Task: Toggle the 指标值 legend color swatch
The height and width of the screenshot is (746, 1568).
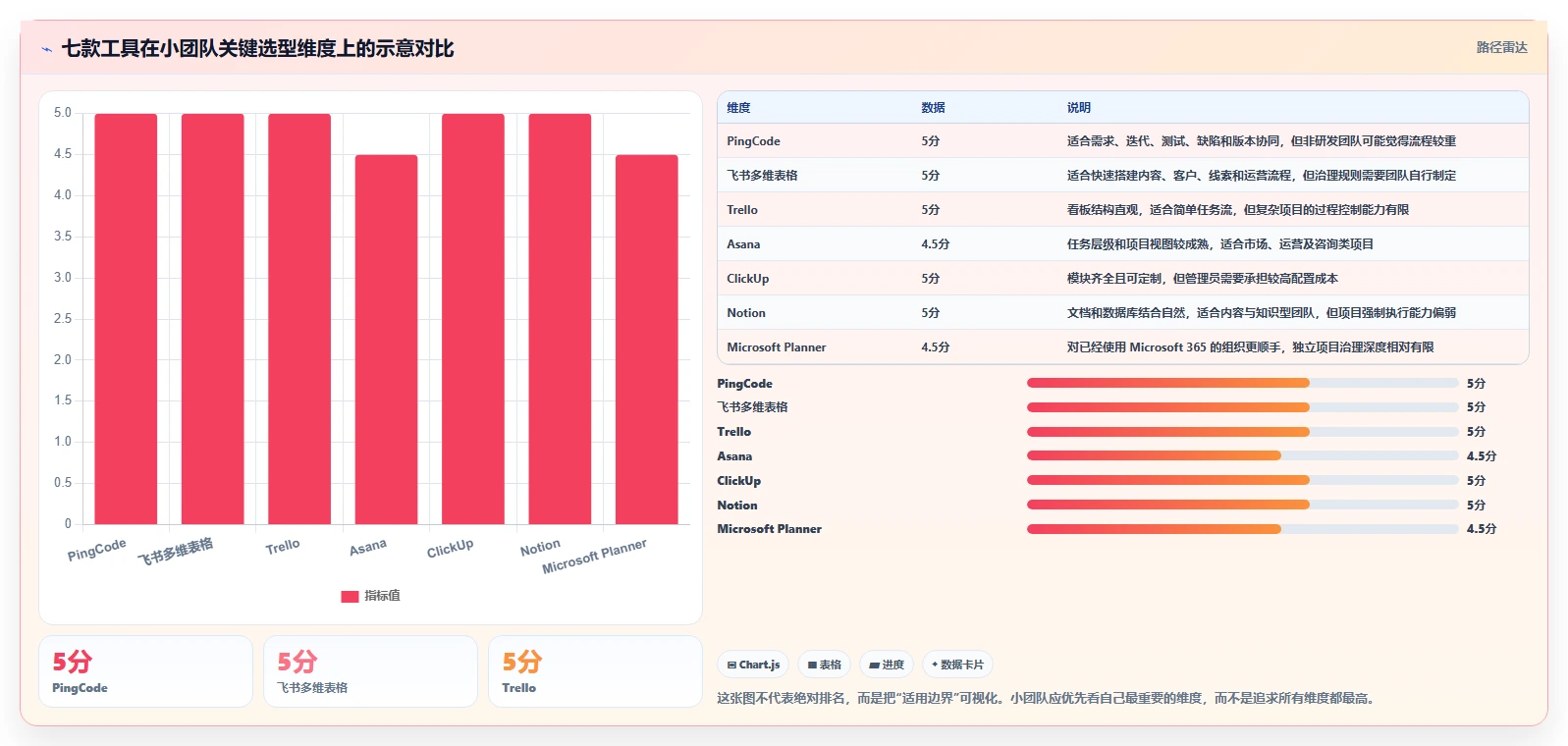Action: pos(350,596)
